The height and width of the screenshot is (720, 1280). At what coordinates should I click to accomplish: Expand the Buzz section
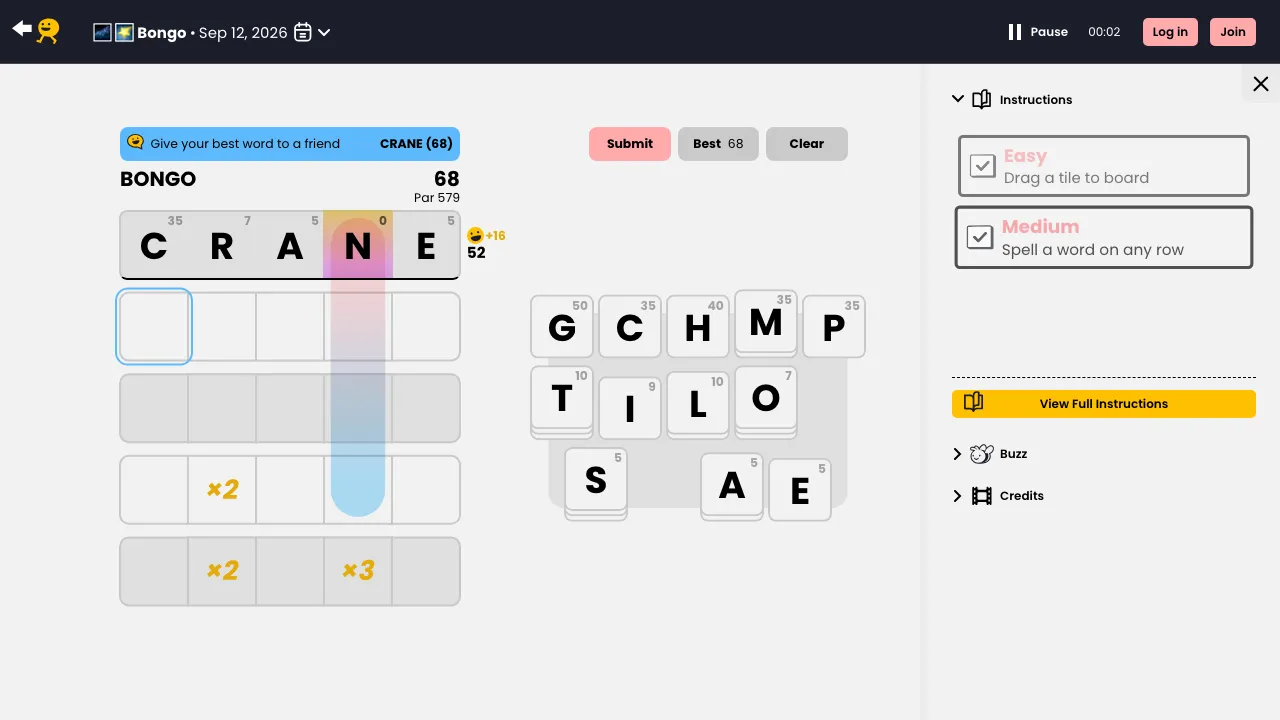click(x=957, y=454)
